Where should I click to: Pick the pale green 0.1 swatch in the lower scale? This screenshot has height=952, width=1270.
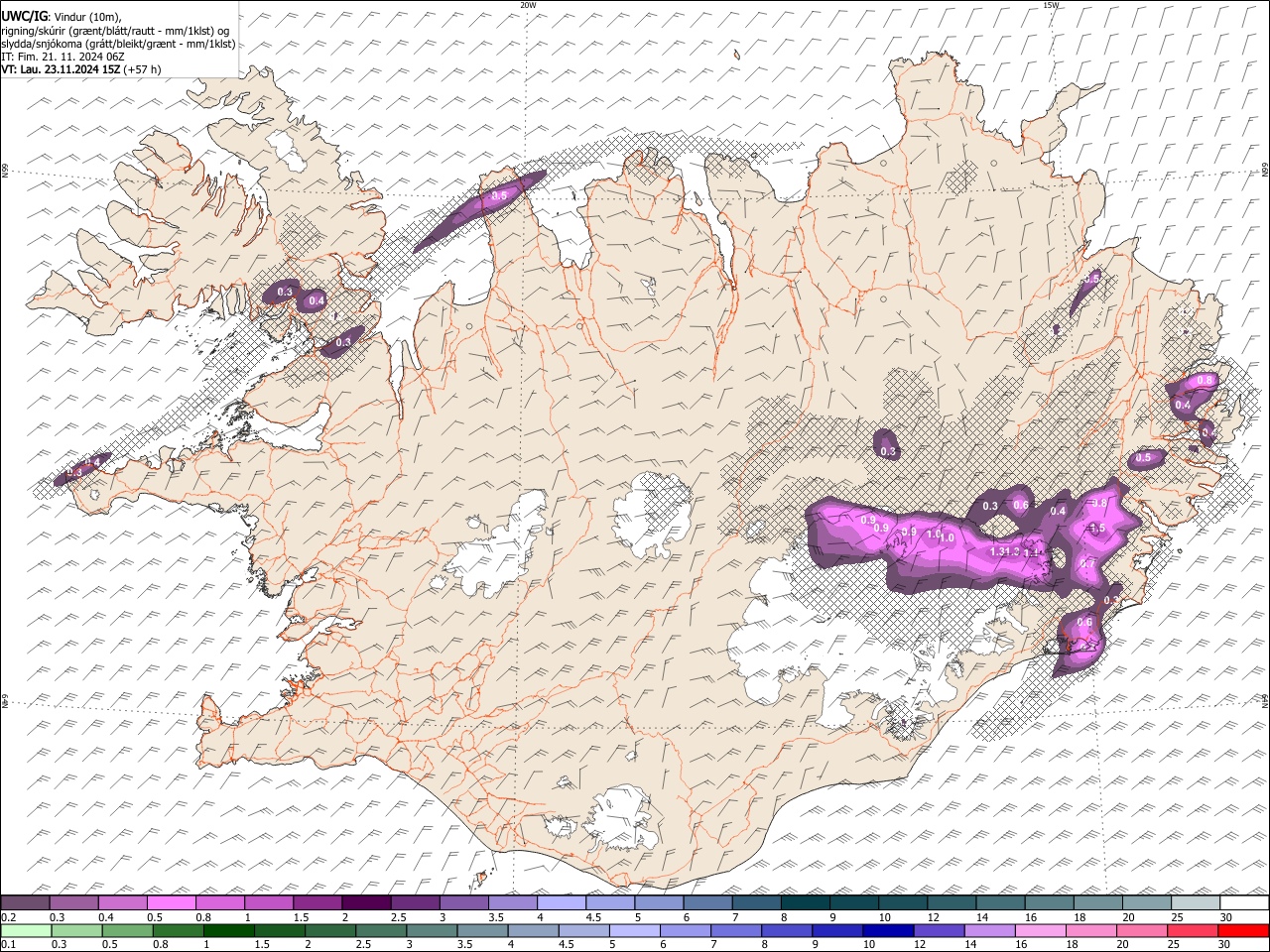pos(26,930)
